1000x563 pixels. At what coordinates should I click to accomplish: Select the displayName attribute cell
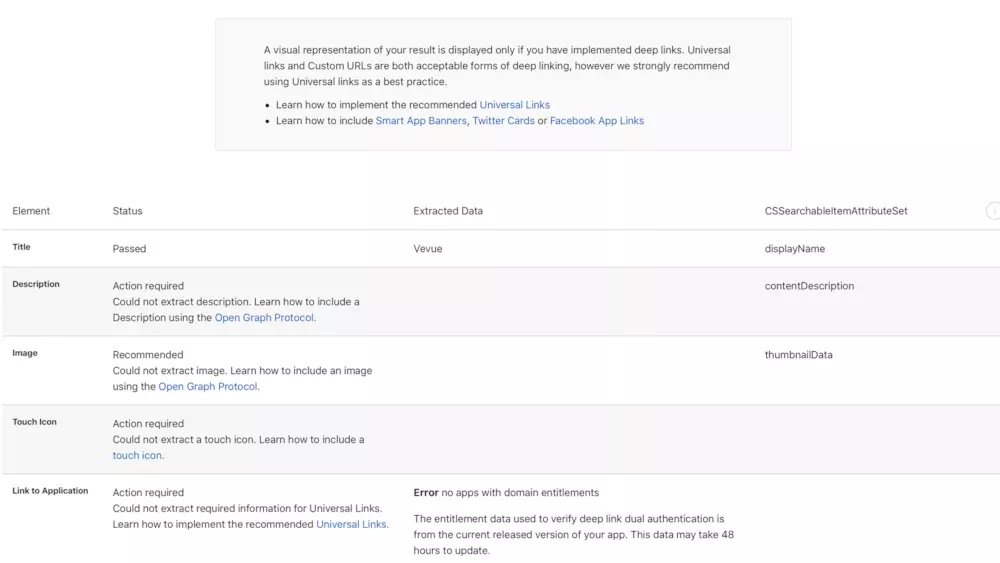click(794, 249)
